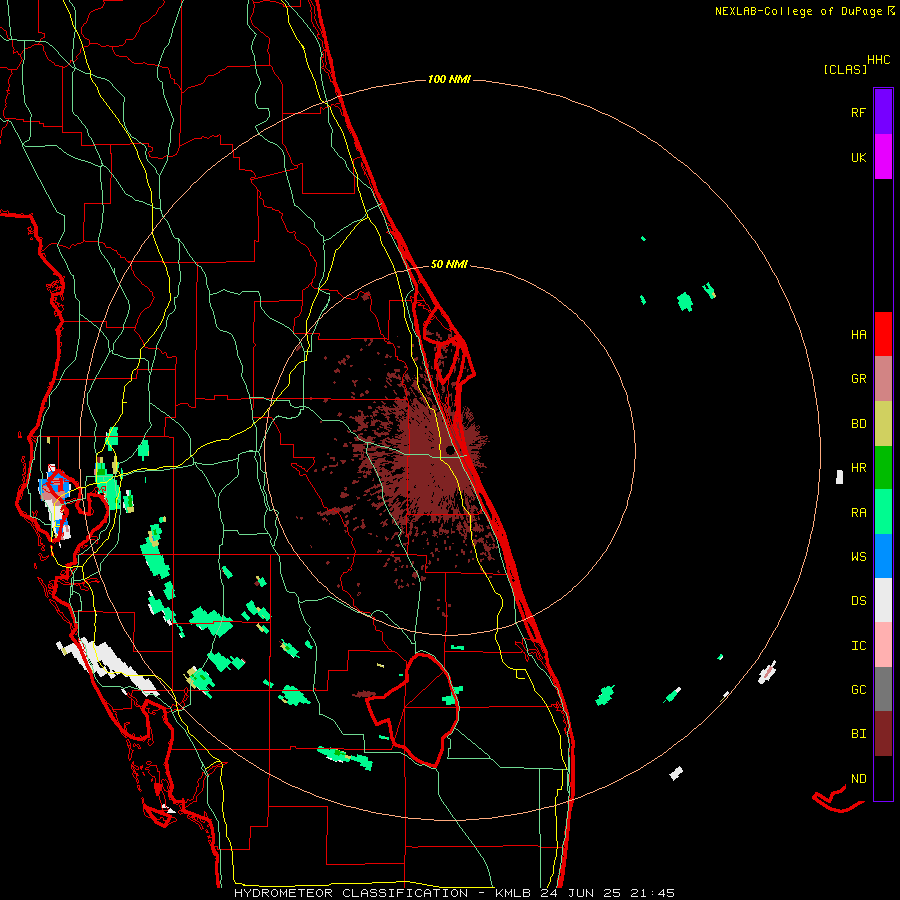Click the BI maroon legend swatch
The width and height of the screenshot is (900, 900).
click(x=883, y=734)
